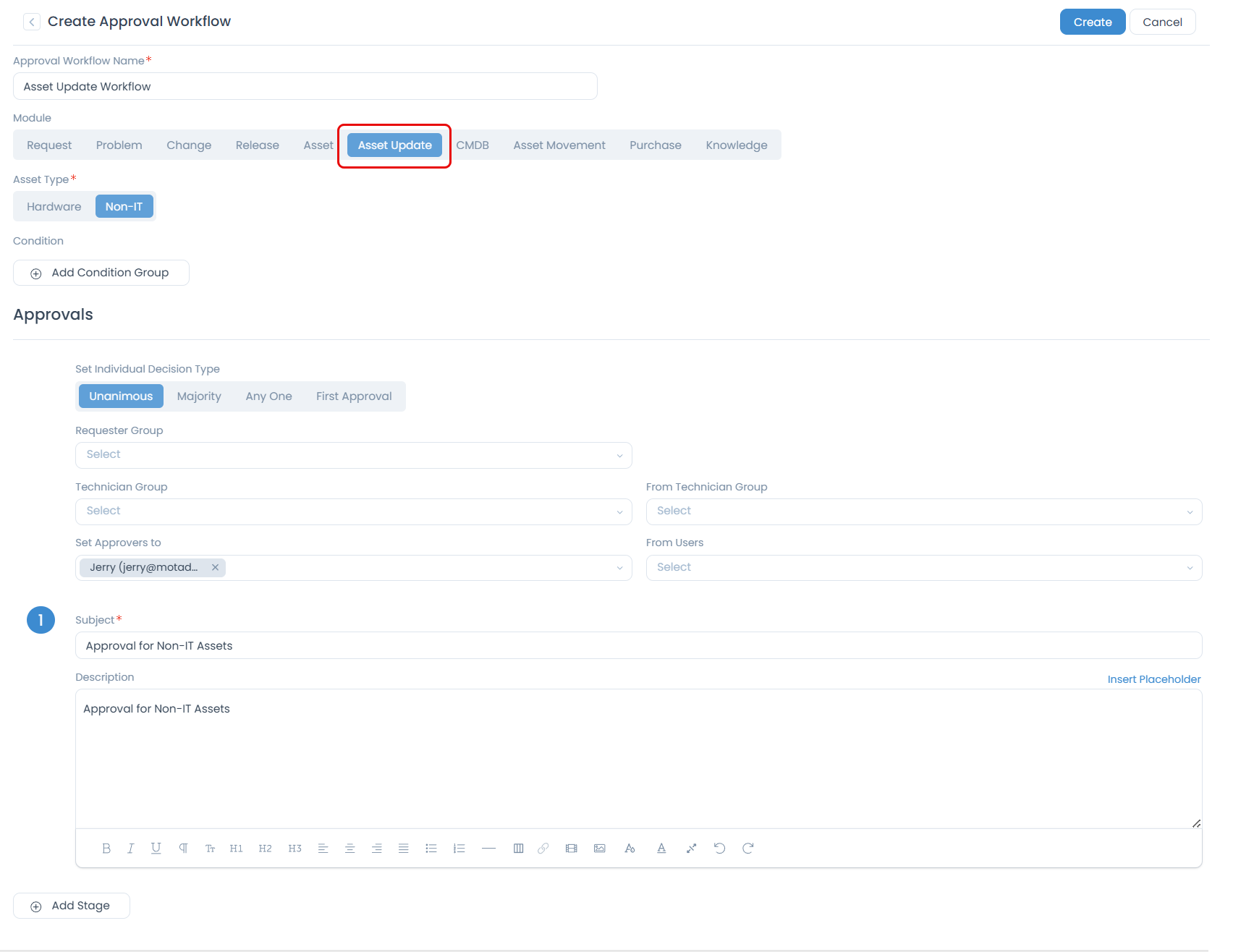Select the Purchase module tab
This screenshot has width=1254, height=952.
click(x=655, y=145)
